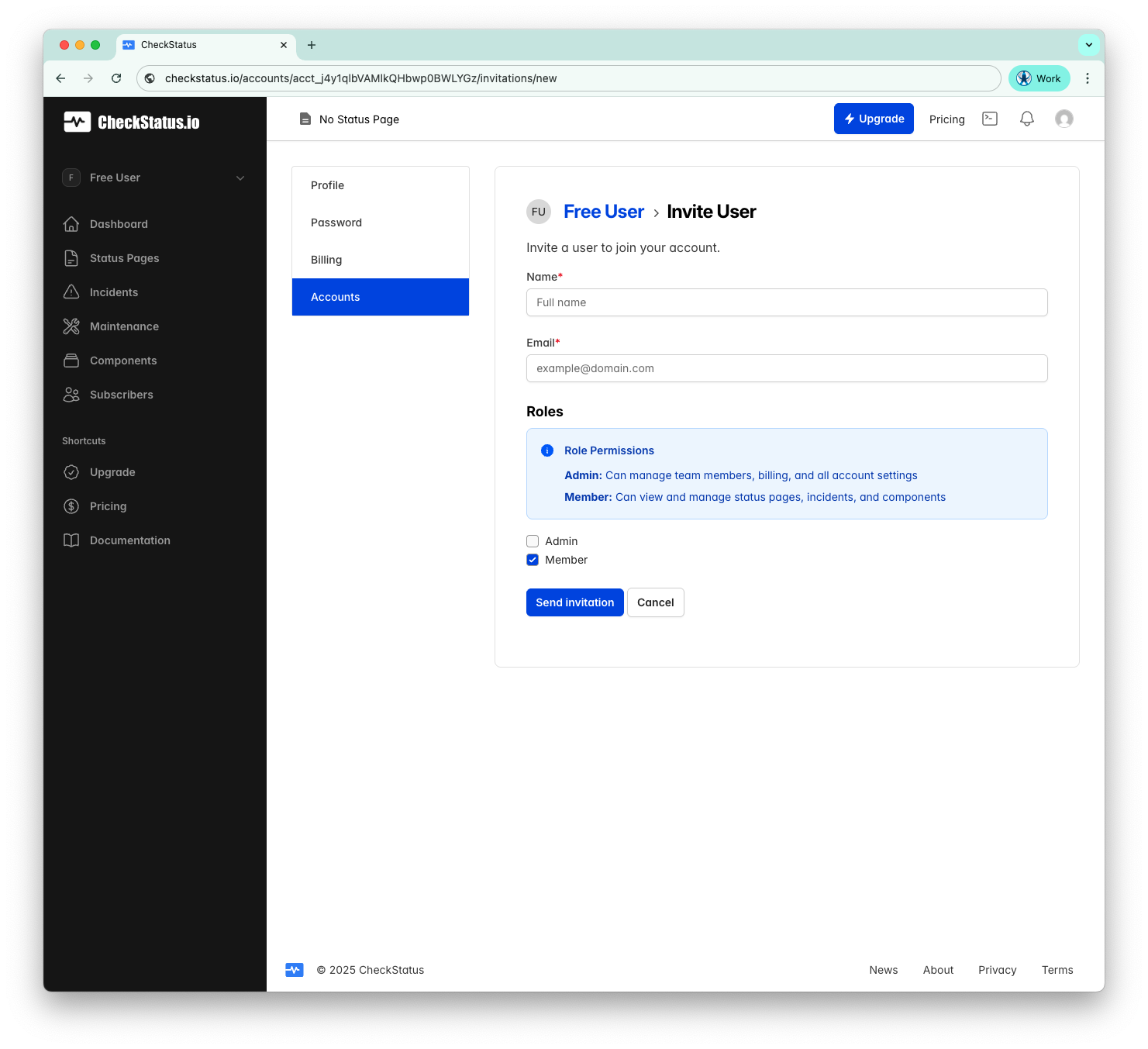Click the Incidents warning triangle icon
This screenshot has height=1049, width=1148.
[x=71, y=292]
